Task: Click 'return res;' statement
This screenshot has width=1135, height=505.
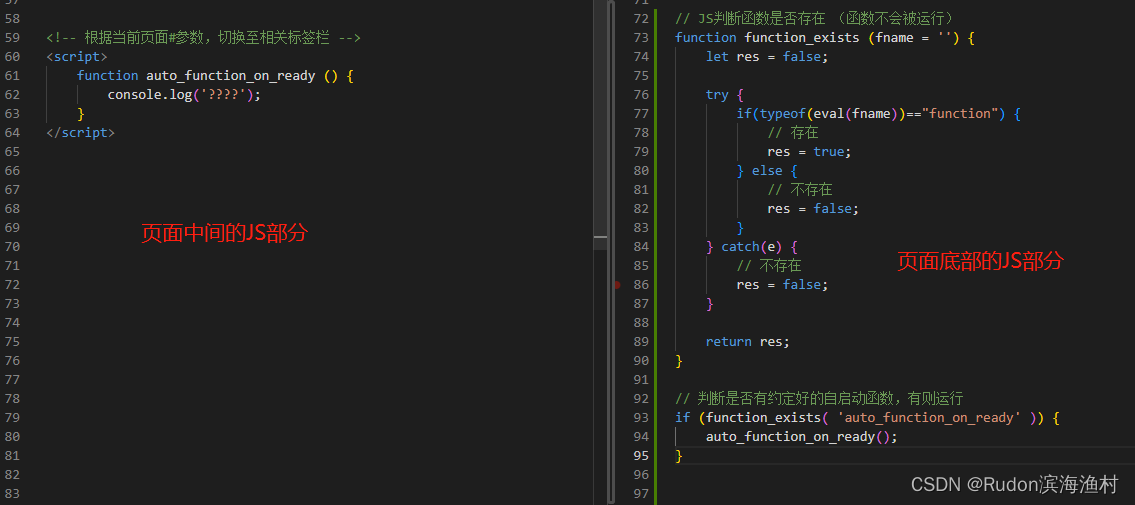Action: click(x=748, y=341)
